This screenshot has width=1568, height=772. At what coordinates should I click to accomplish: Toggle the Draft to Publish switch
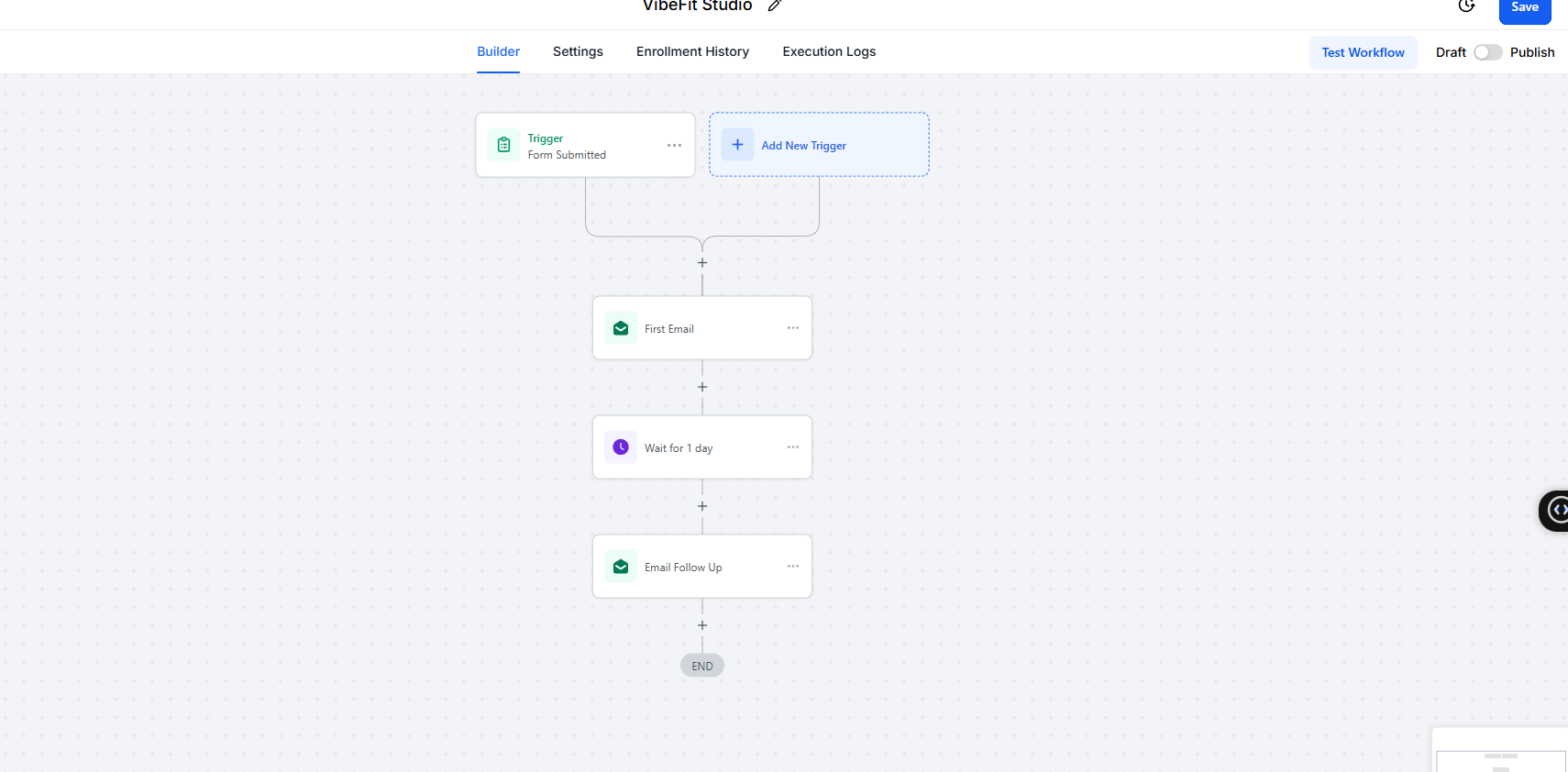pos(1487,52)
